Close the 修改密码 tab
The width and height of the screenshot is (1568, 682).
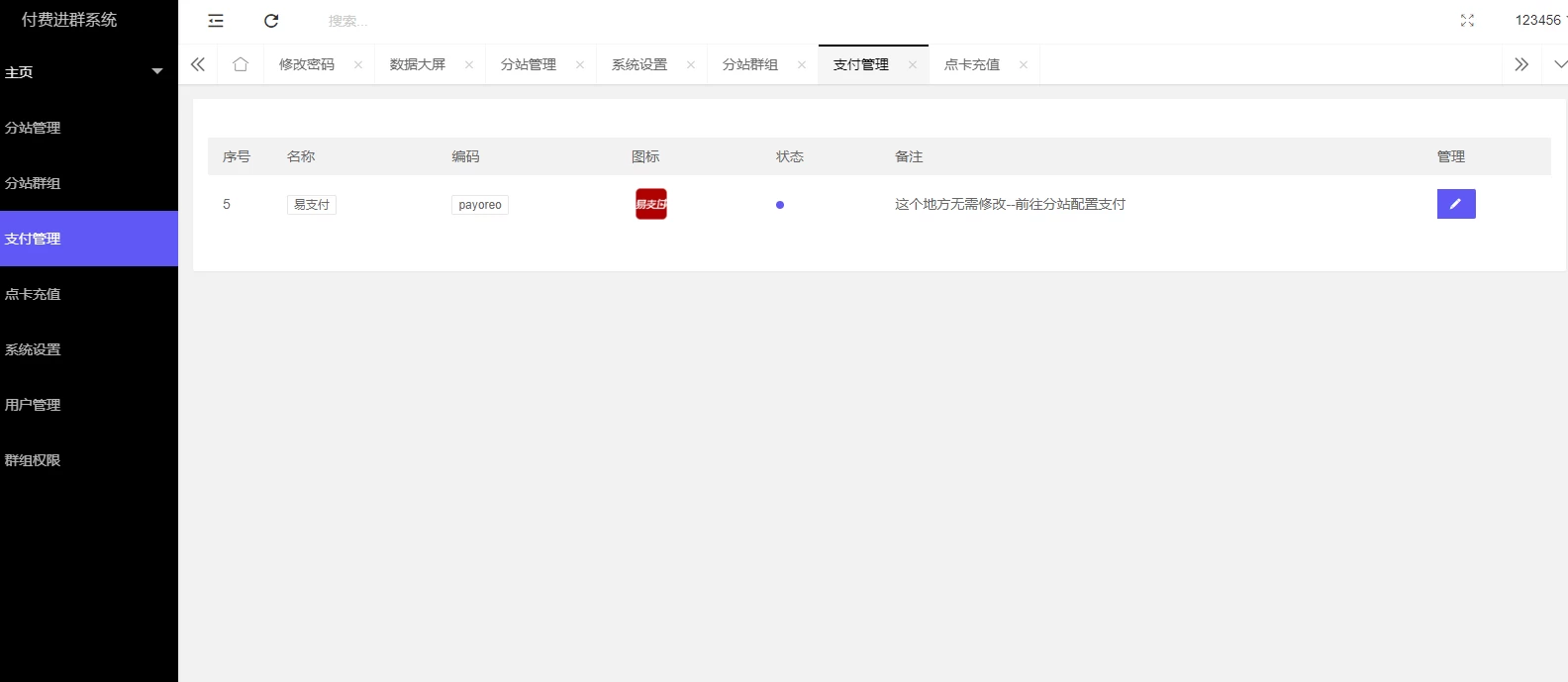click(358, 65)
